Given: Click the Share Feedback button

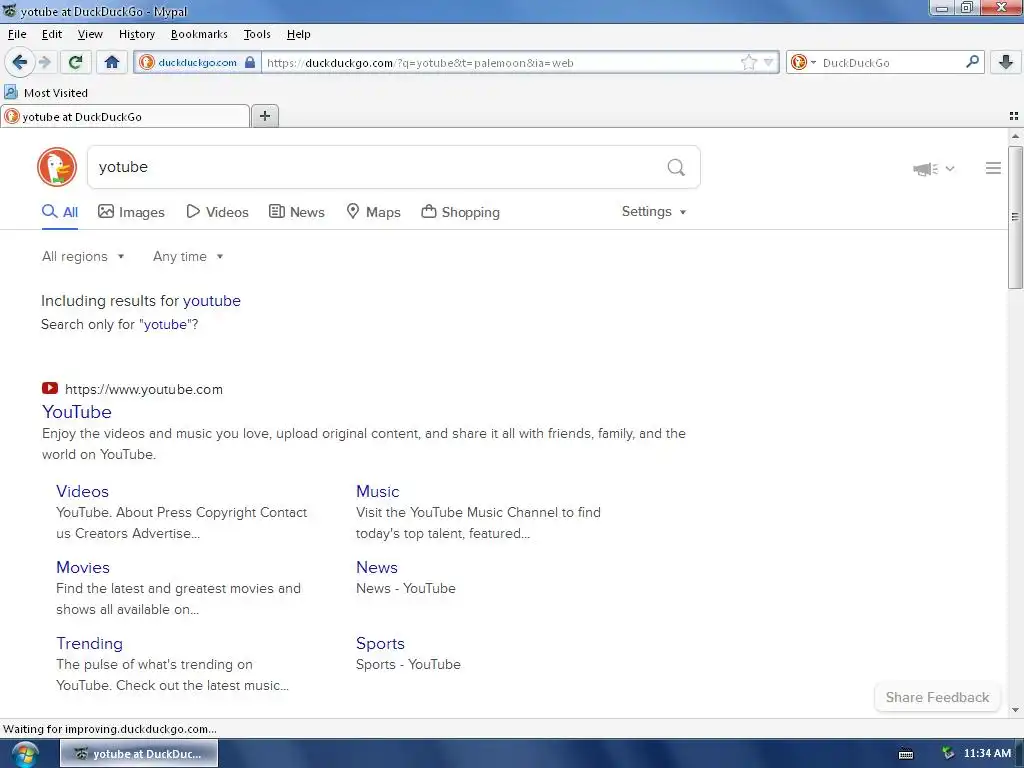Looking at the screenshot, I should 937,697.
